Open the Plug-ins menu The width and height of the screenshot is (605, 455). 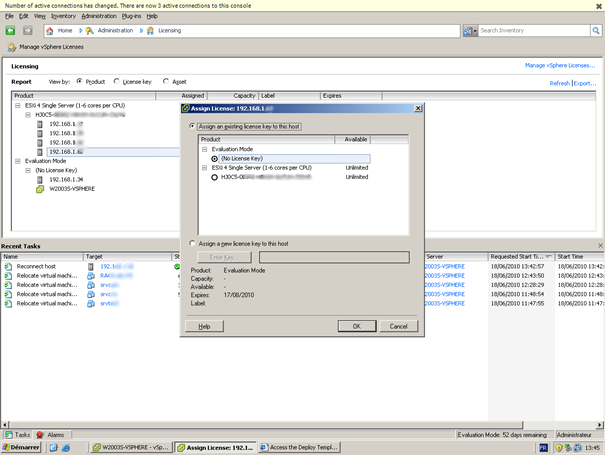click(x=131, y=16)
